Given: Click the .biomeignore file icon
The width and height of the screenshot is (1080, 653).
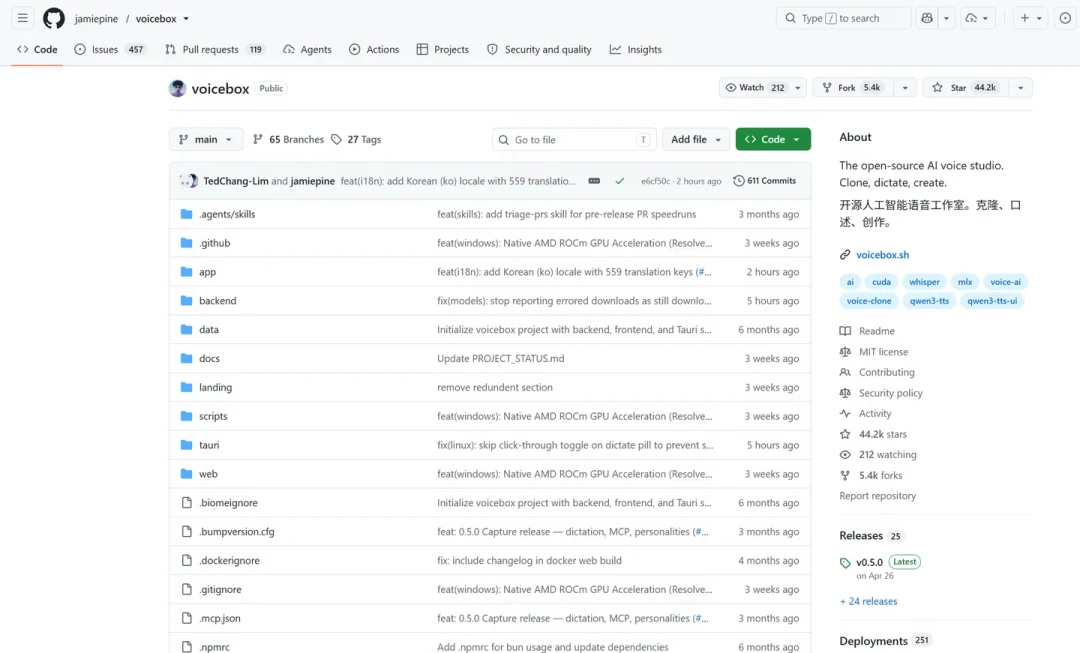Looking at the screenshot, I should [x=187, y=503].
